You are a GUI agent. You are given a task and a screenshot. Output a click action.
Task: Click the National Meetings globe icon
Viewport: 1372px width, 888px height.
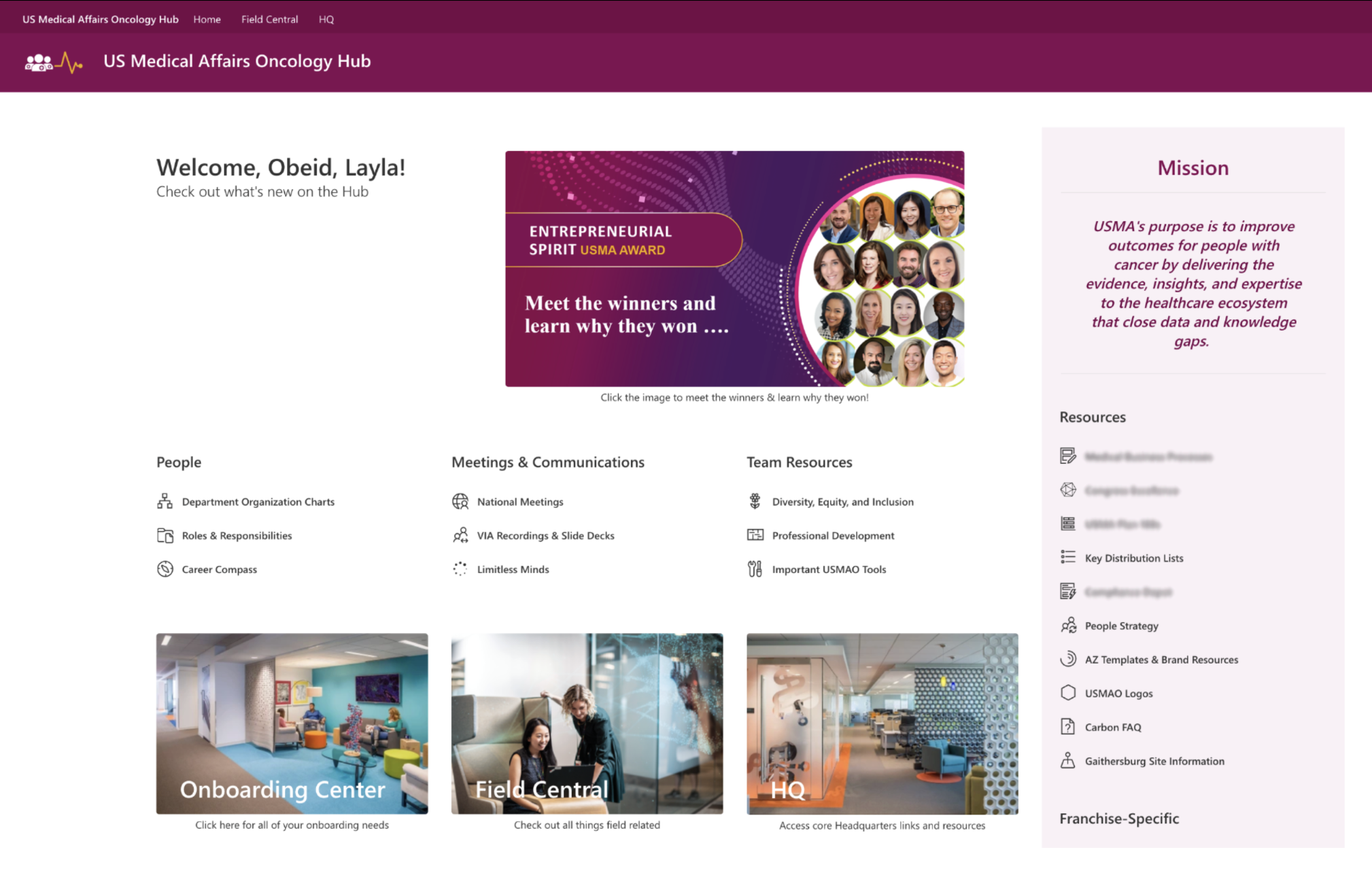(x=460, y=502)
